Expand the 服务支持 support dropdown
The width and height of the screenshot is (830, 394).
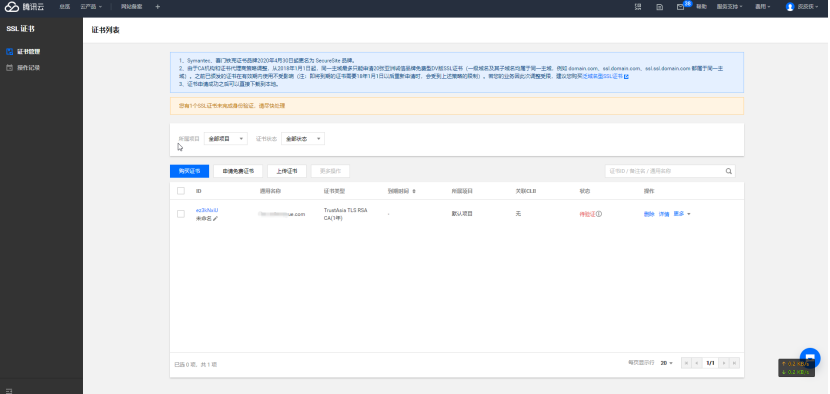tap(729, 7)
